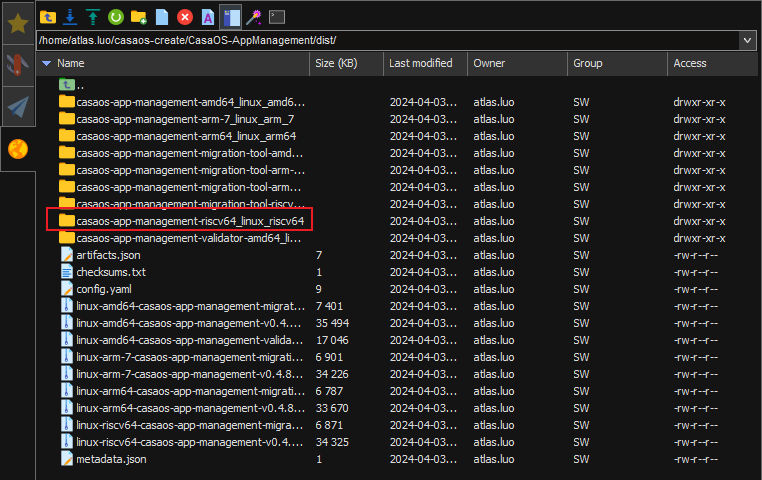Select the config.yaml file
762x480 pixels.
(x=104, y=290)
